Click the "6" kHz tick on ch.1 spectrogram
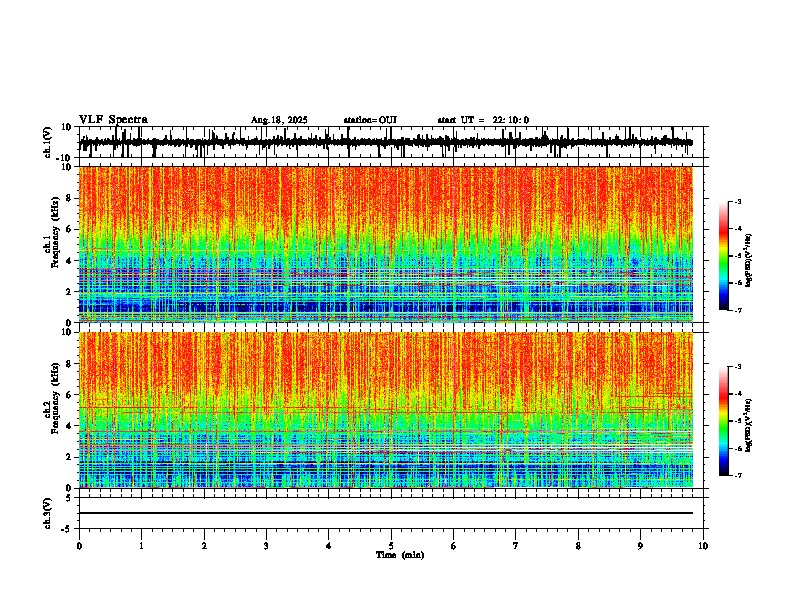Viewport: 792px width, 612px height. coord(70,229)
